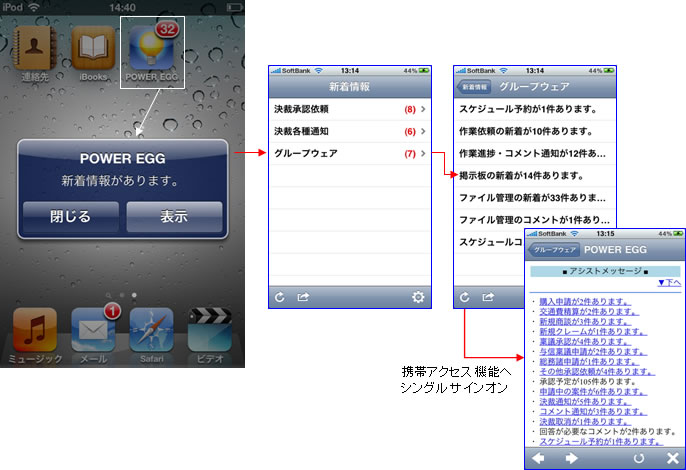Open 与信稟議申請が2件あります link
Viewport: 686px width, 470px height.
(x=593, y=351)
